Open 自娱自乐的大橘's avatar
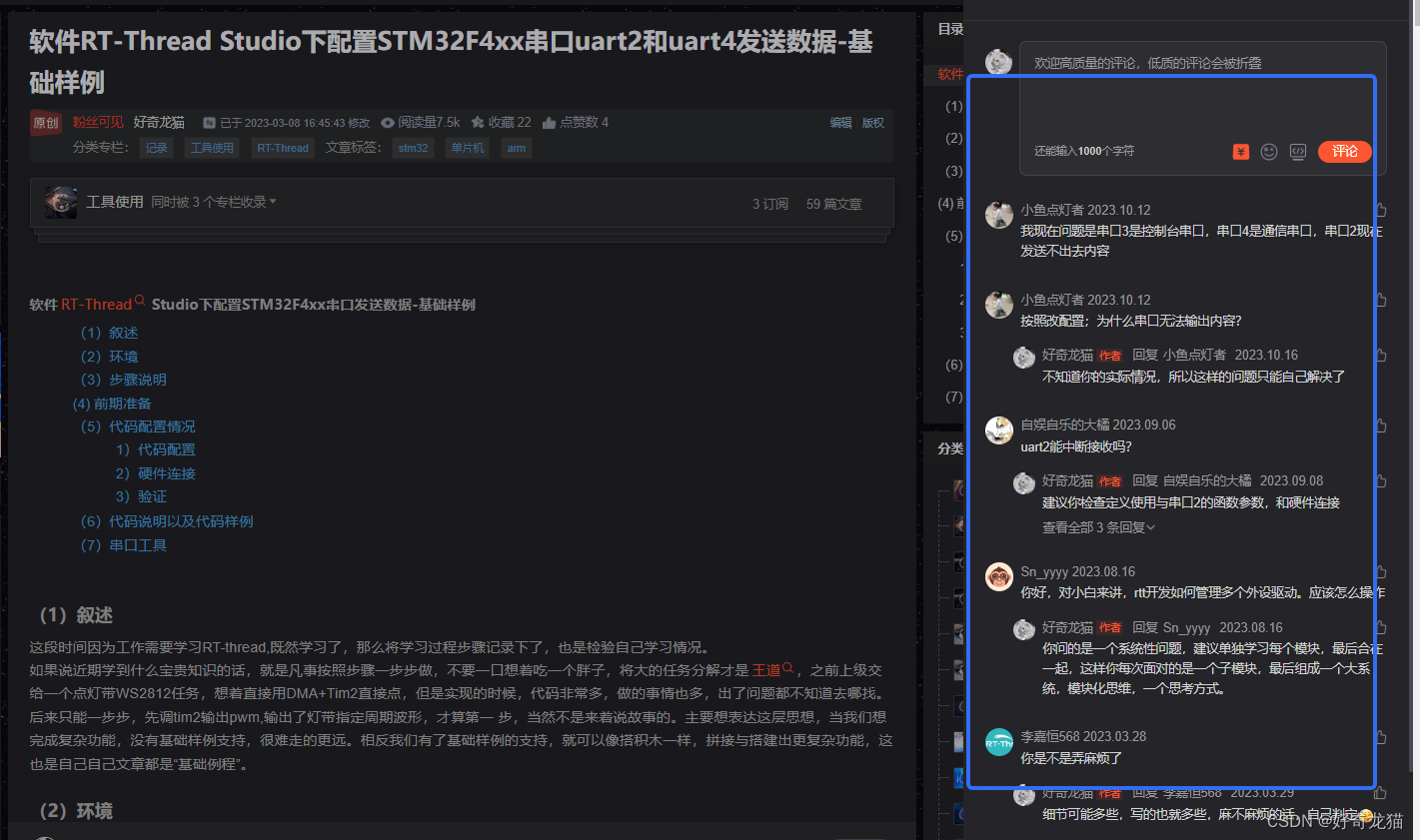This screenshot has height=840, width=1420. (999, 430)
